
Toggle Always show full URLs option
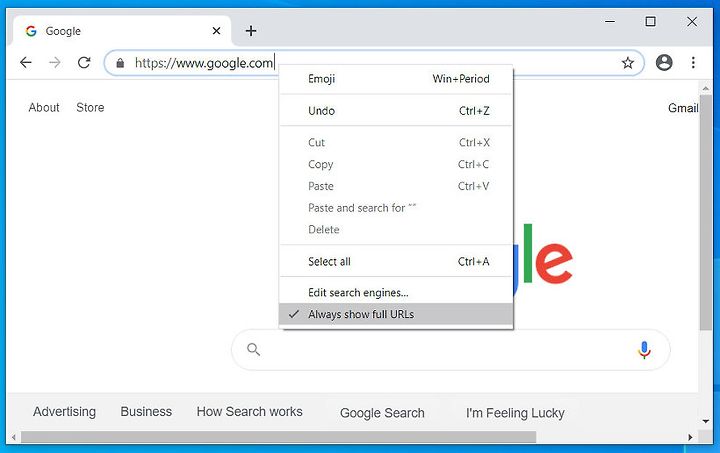[396, 314]
